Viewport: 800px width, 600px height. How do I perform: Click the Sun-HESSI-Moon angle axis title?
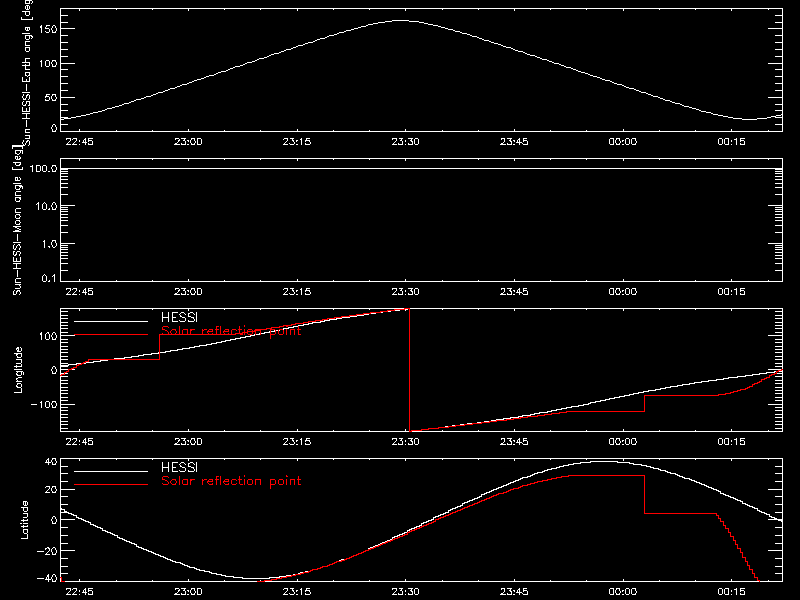click(x=17, y=220)
